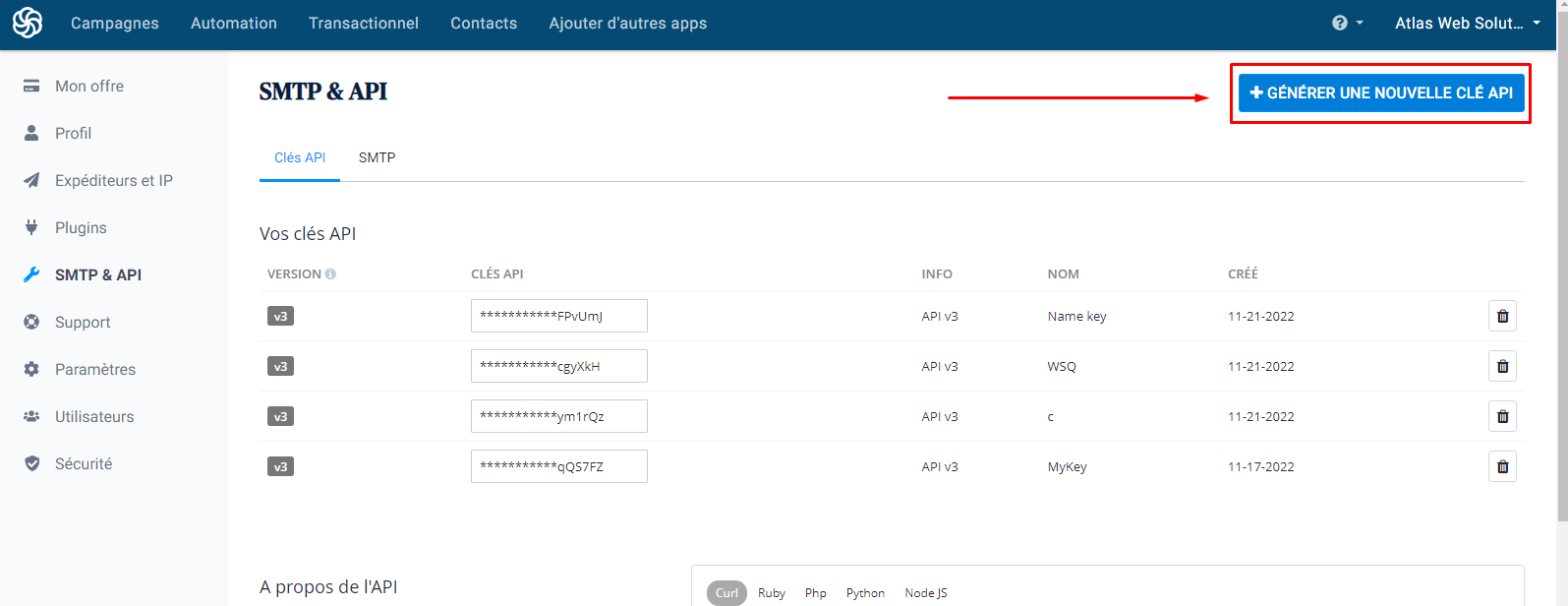The height and width of the screenshot is (606, 1568).
Task: Click the name 'Name key'
Action: point(1076,316)
